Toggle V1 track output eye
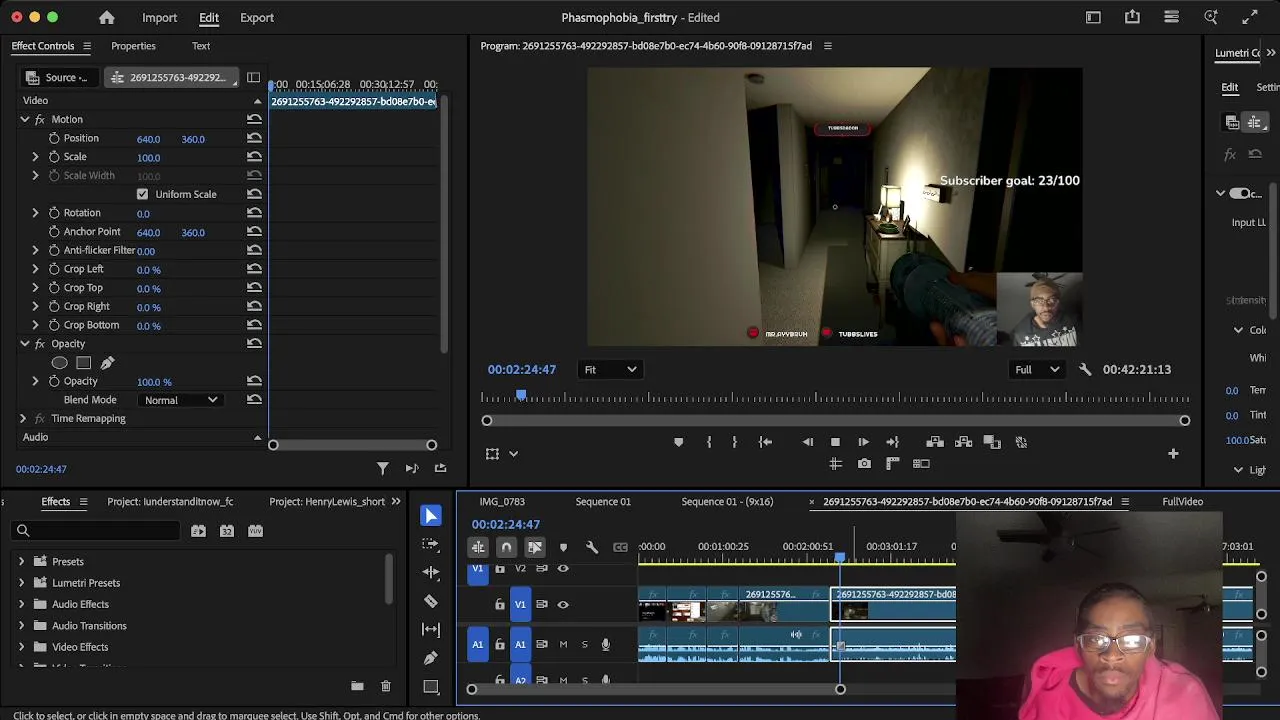 click(563, 604)
